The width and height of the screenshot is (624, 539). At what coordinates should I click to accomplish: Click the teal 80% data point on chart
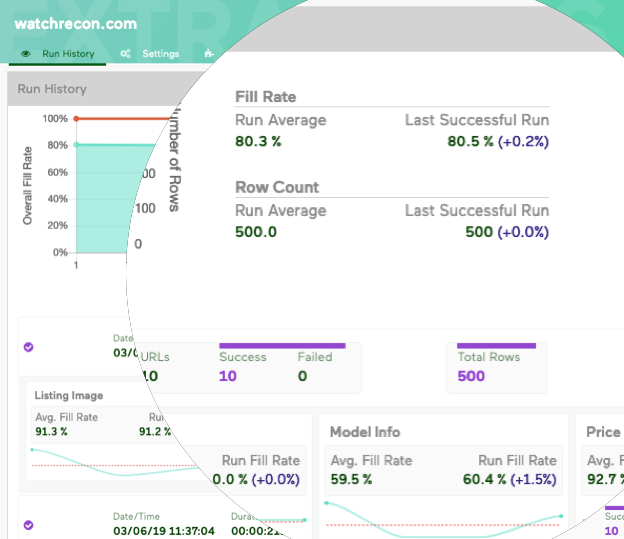click(76, 145)
